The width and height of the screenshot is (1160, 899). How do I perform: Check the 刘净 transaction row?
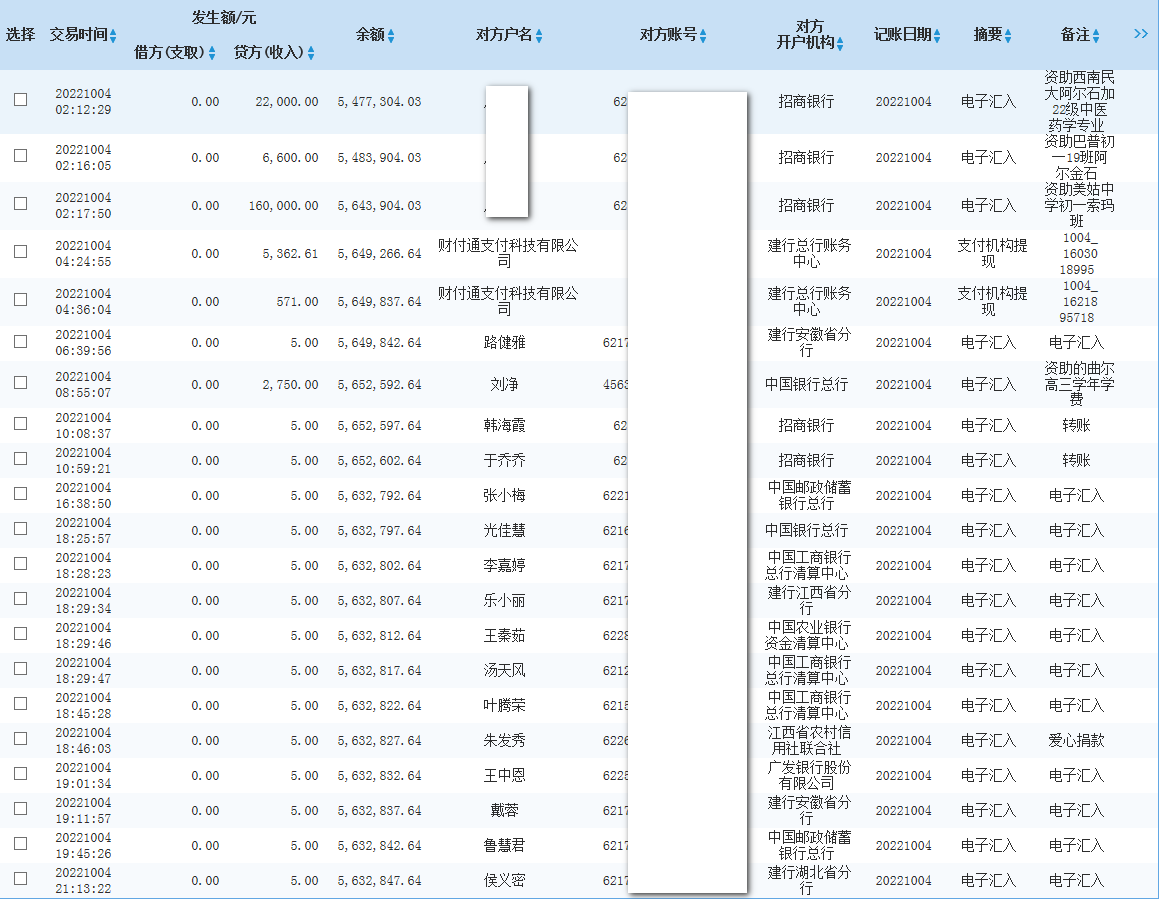pyautogui.click(x=21, y=383)
